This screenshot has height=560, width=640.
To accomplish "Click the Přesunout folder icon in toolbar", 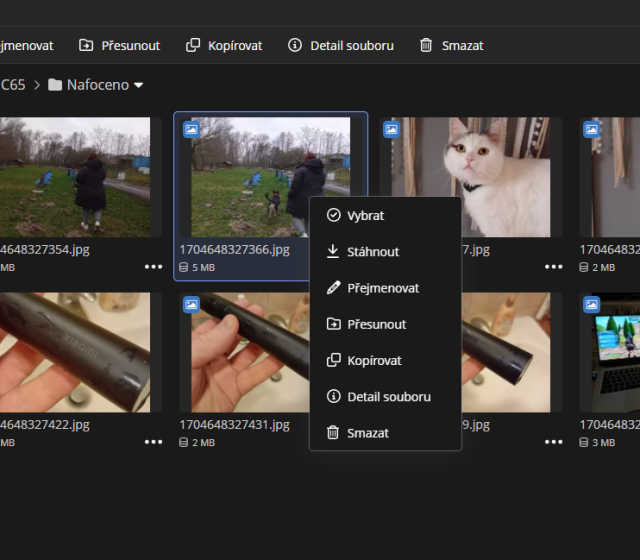I will (x=87, y=46).
